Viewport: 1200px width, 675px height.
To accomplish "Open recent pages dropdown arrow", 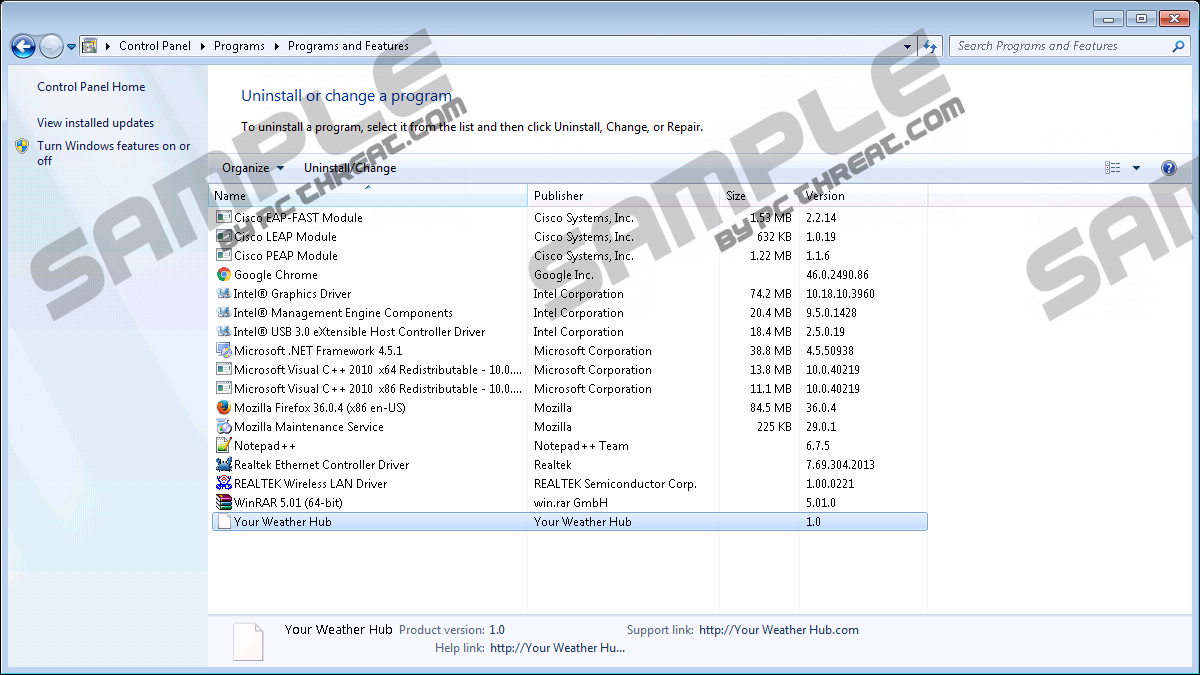I will [x=72, y=46].
